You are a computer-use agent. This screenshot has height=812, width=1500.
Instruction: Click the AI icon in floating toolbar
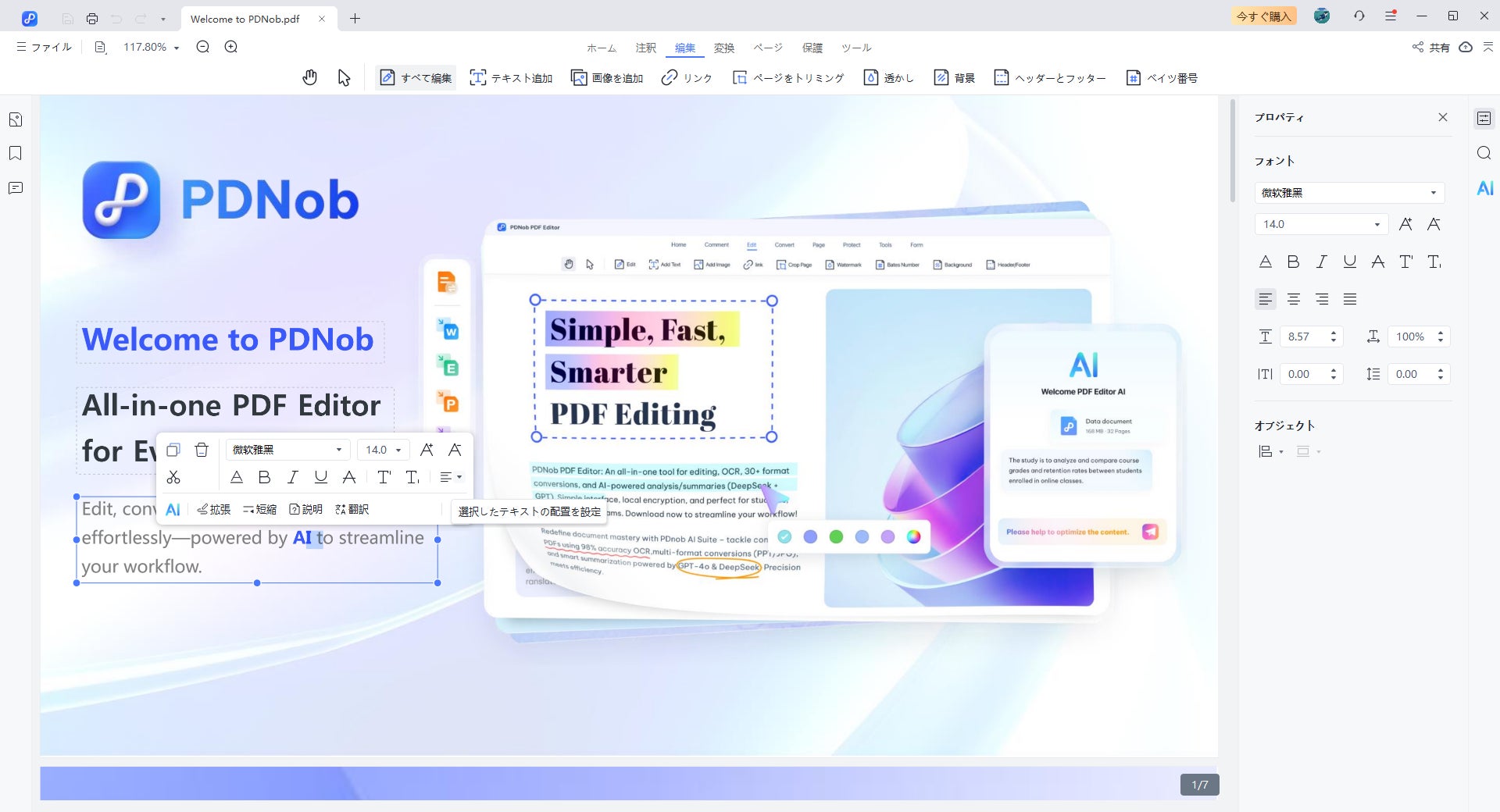coord(173,510)
